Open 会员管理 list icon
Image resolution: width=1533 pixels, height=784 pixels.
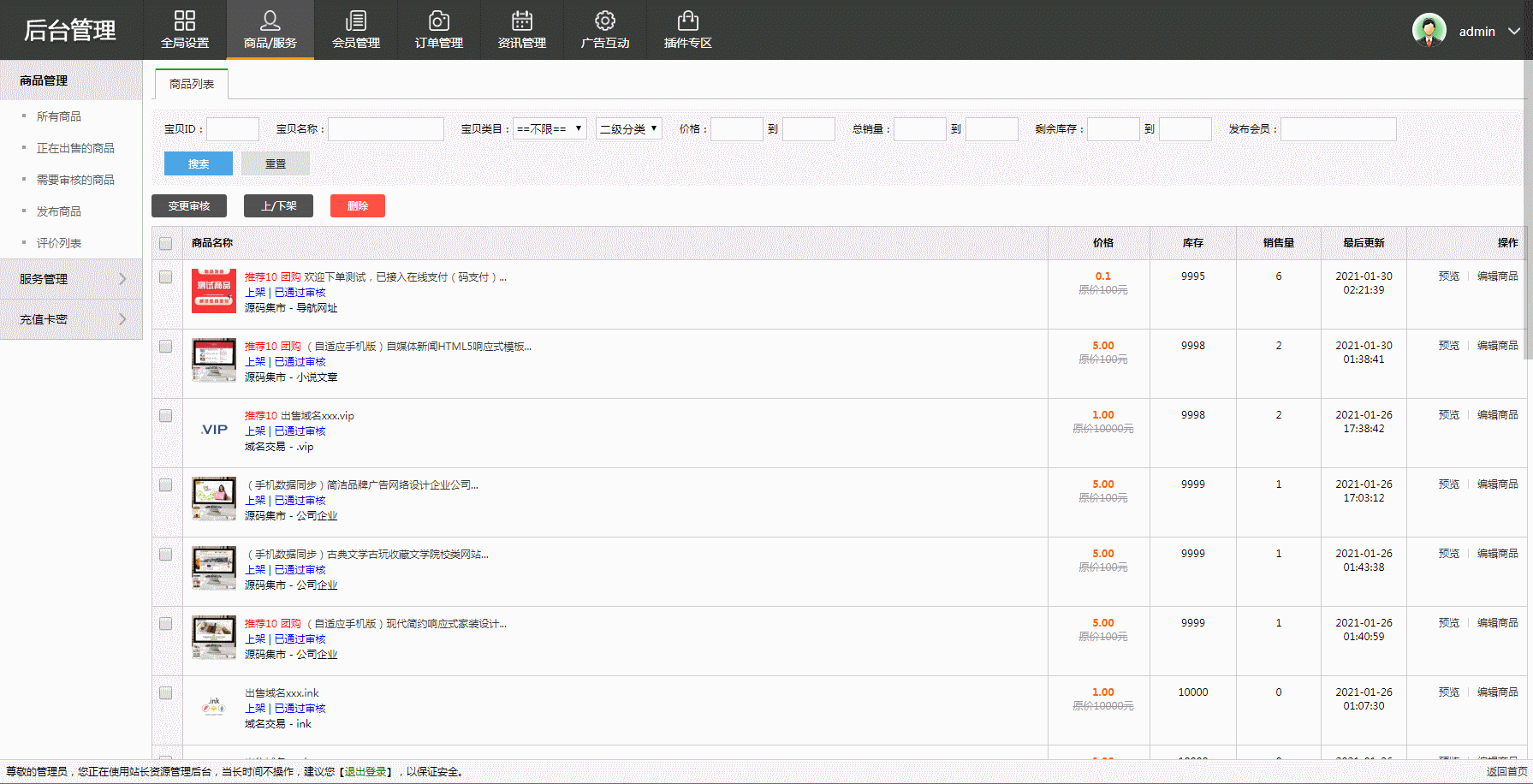pyautogui.click(x=356, y=21)
